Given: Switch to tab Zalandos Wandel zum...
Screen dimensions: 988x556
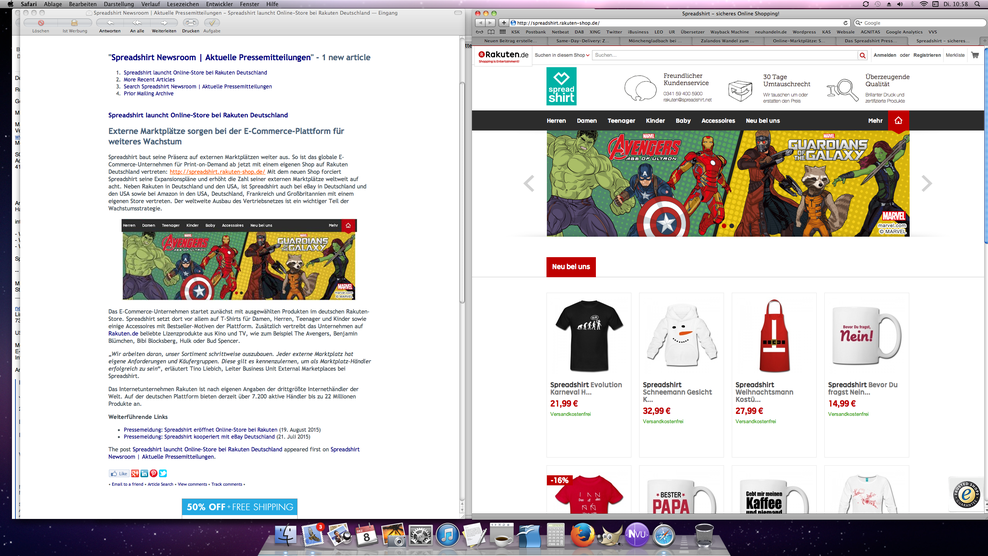Looking at the screenshot, I should pos(726,40).
